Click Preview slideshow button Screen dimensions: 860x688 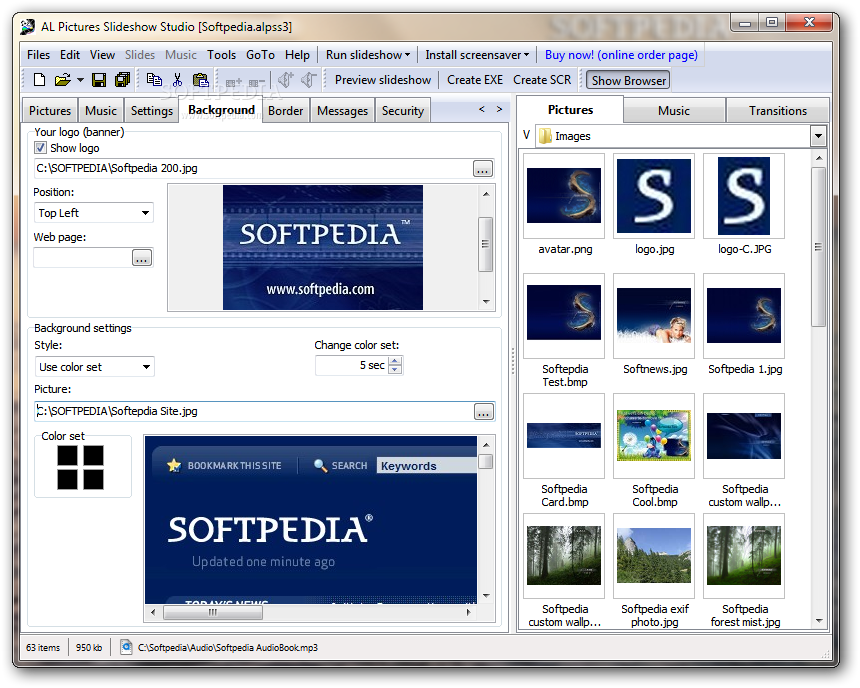(x=383, y=80)
